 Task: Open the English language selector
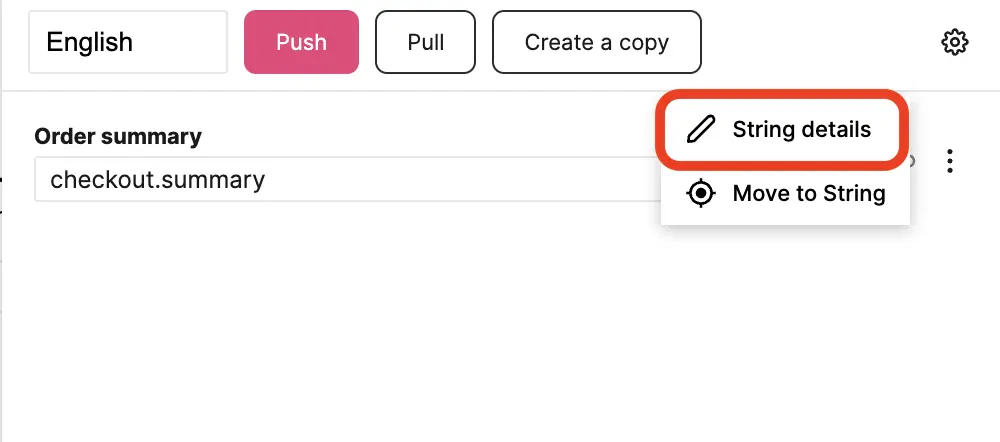[x=128, y=43]
